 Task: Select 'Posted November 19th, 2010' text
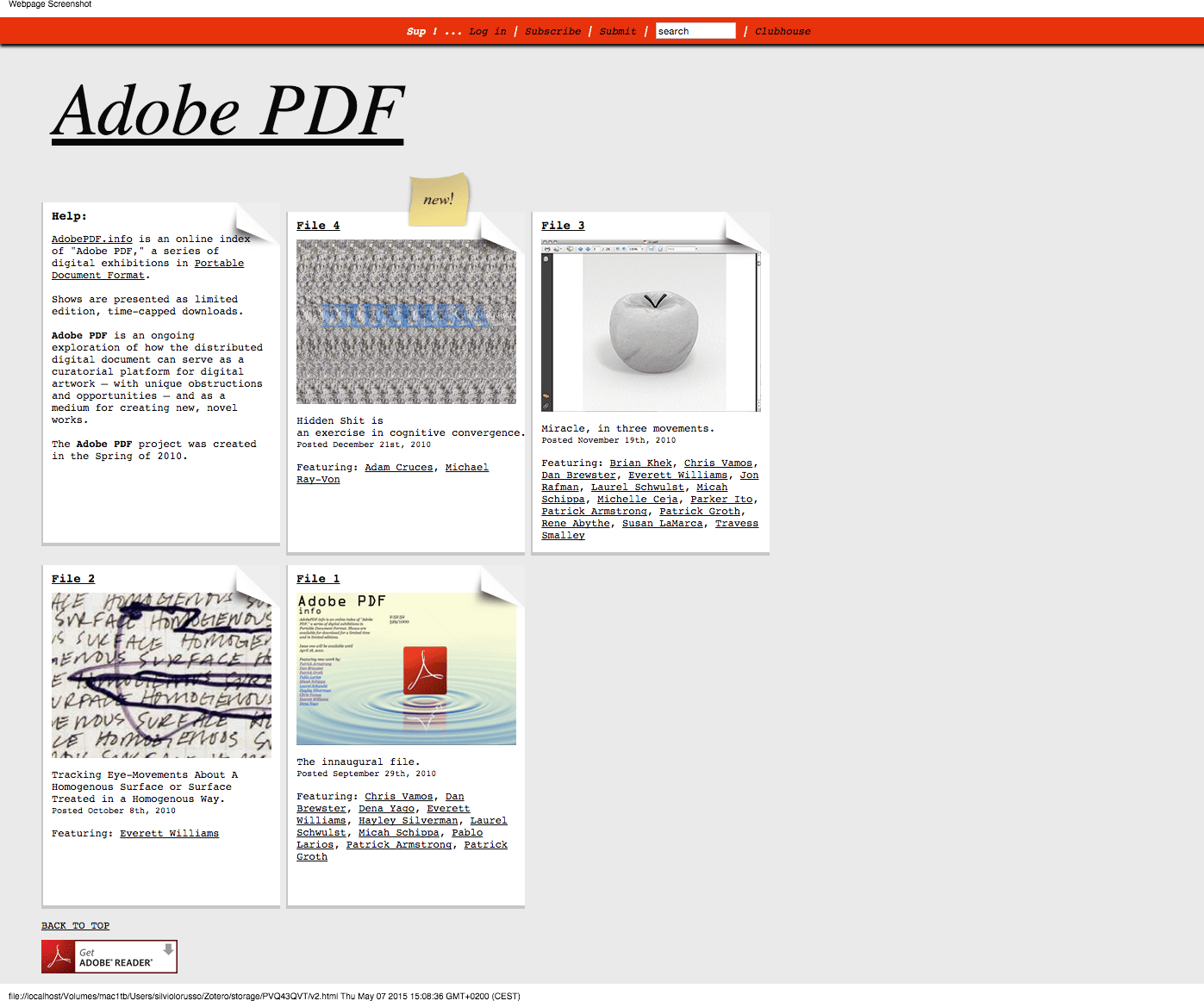[608, 440]
